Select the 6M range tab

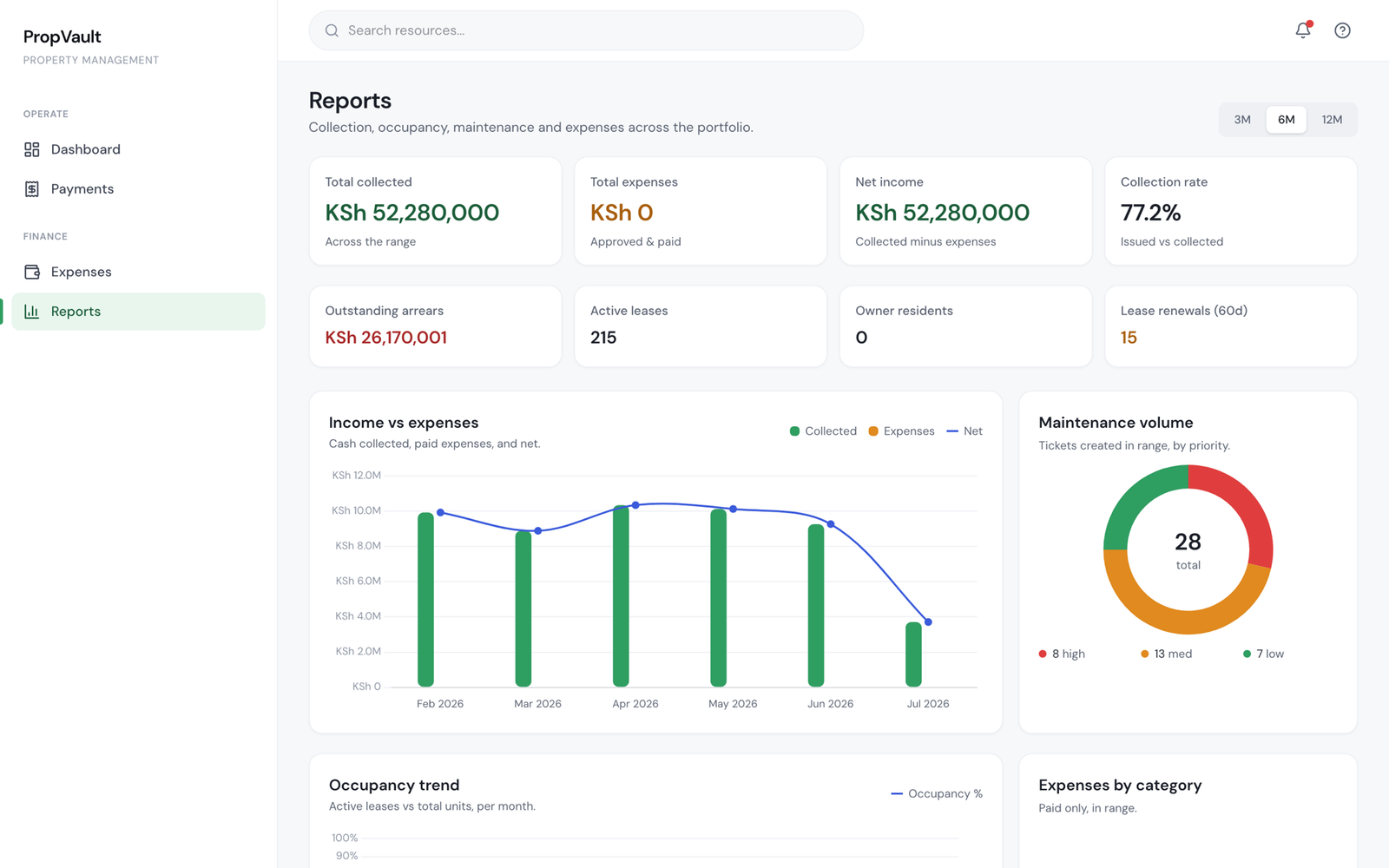coord(1286,120)
